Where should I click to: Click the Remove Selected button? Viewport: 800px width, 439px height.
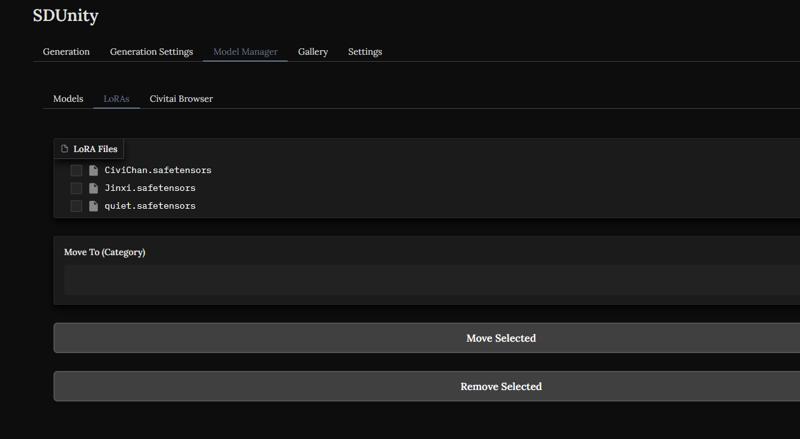[427, 386]
